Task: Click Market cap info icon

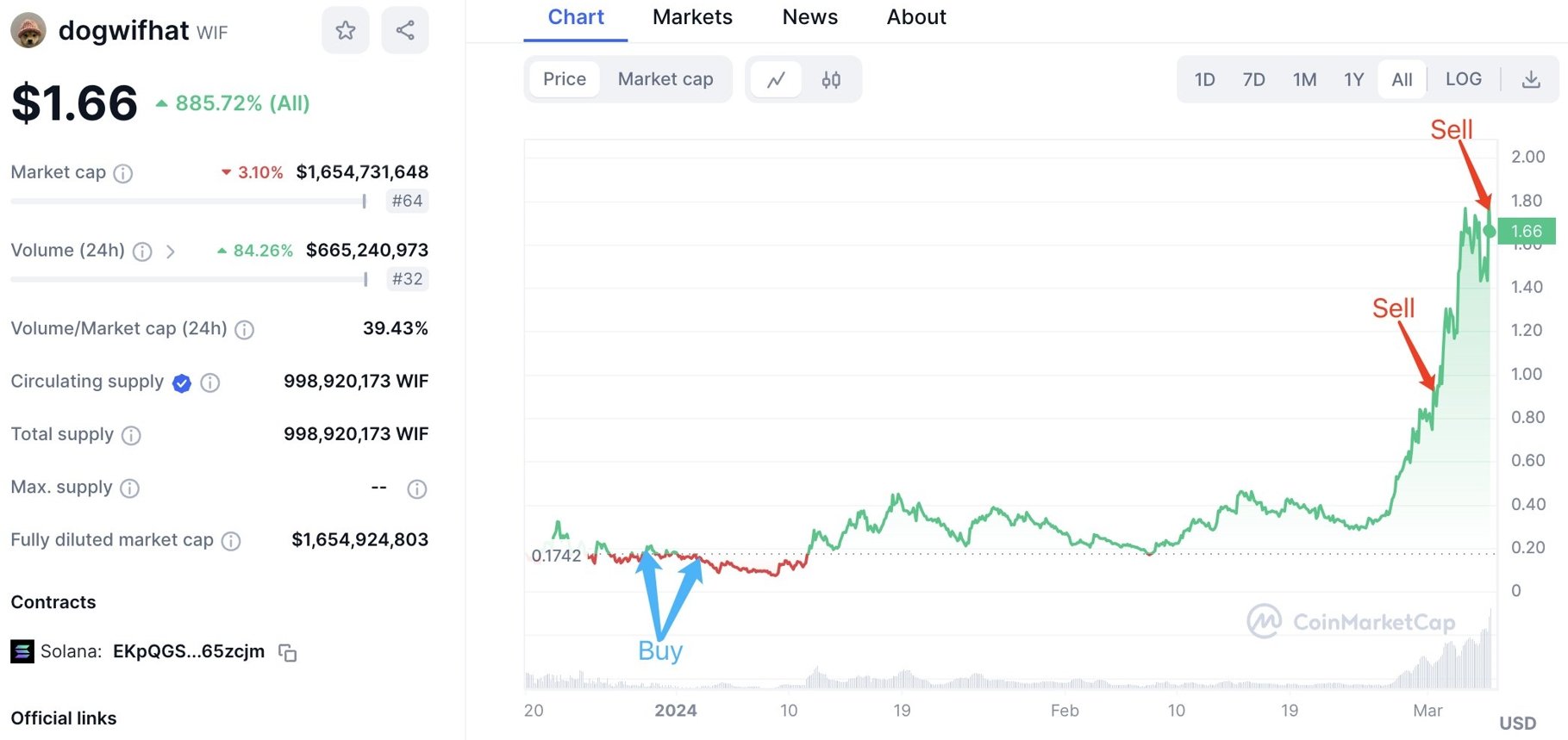Action: pos(123,174)
